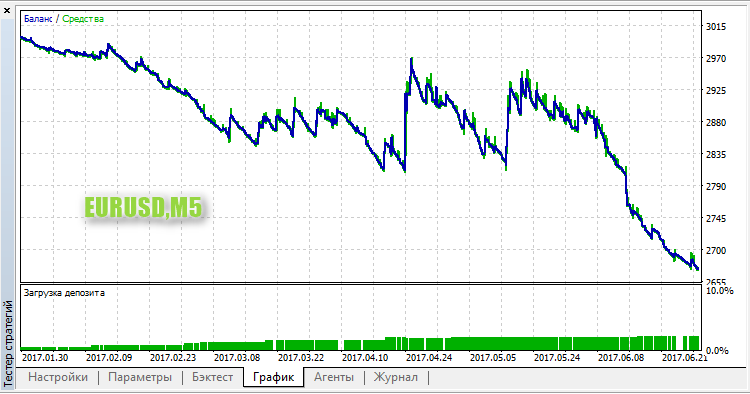The width and height of the screenshot is (750, 394).
Task: Click the 2017.06.21 date label
Action: (x=684, y=358)
